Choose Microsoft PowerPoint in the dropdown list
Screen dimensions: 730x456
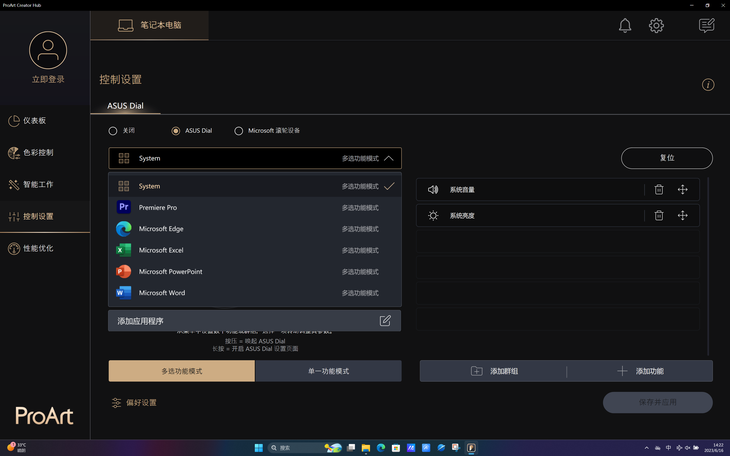[x=255, y=272]
